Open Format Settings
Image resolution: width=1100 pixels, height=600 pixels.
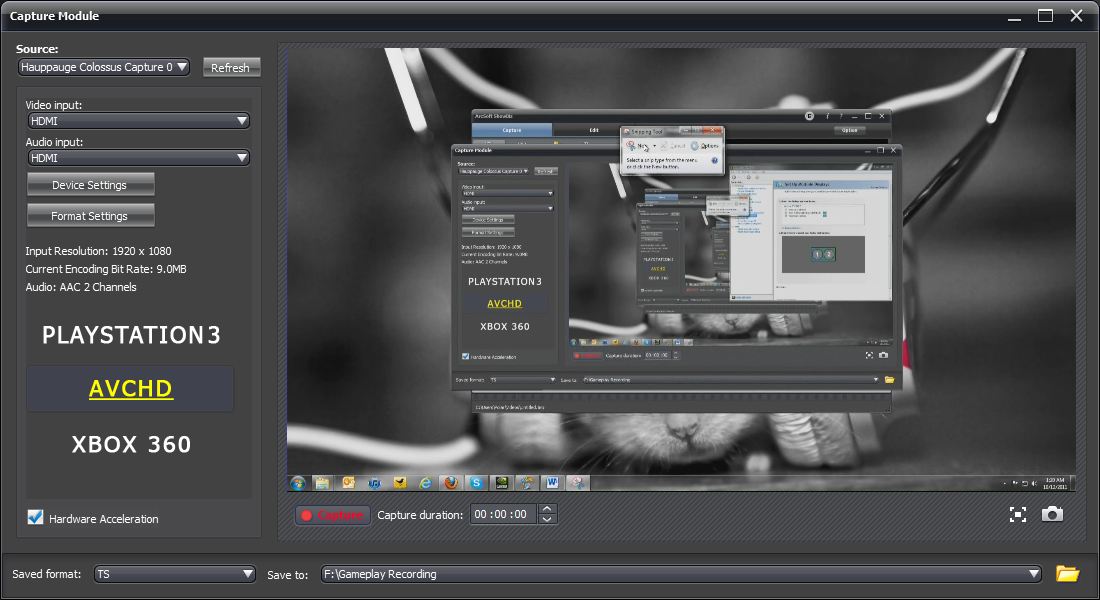point(90,215)
